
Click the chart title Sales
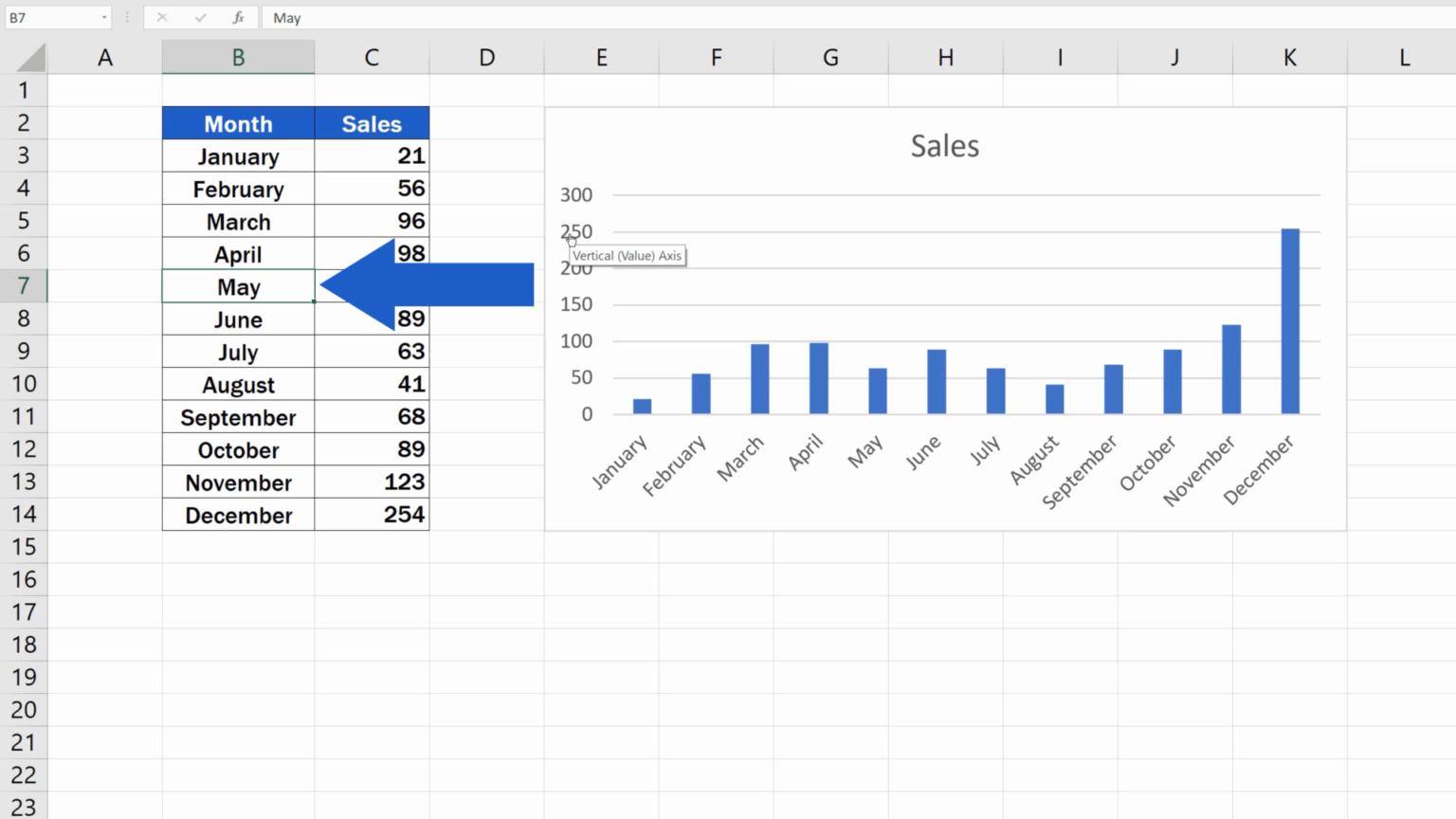pos(944,145)
